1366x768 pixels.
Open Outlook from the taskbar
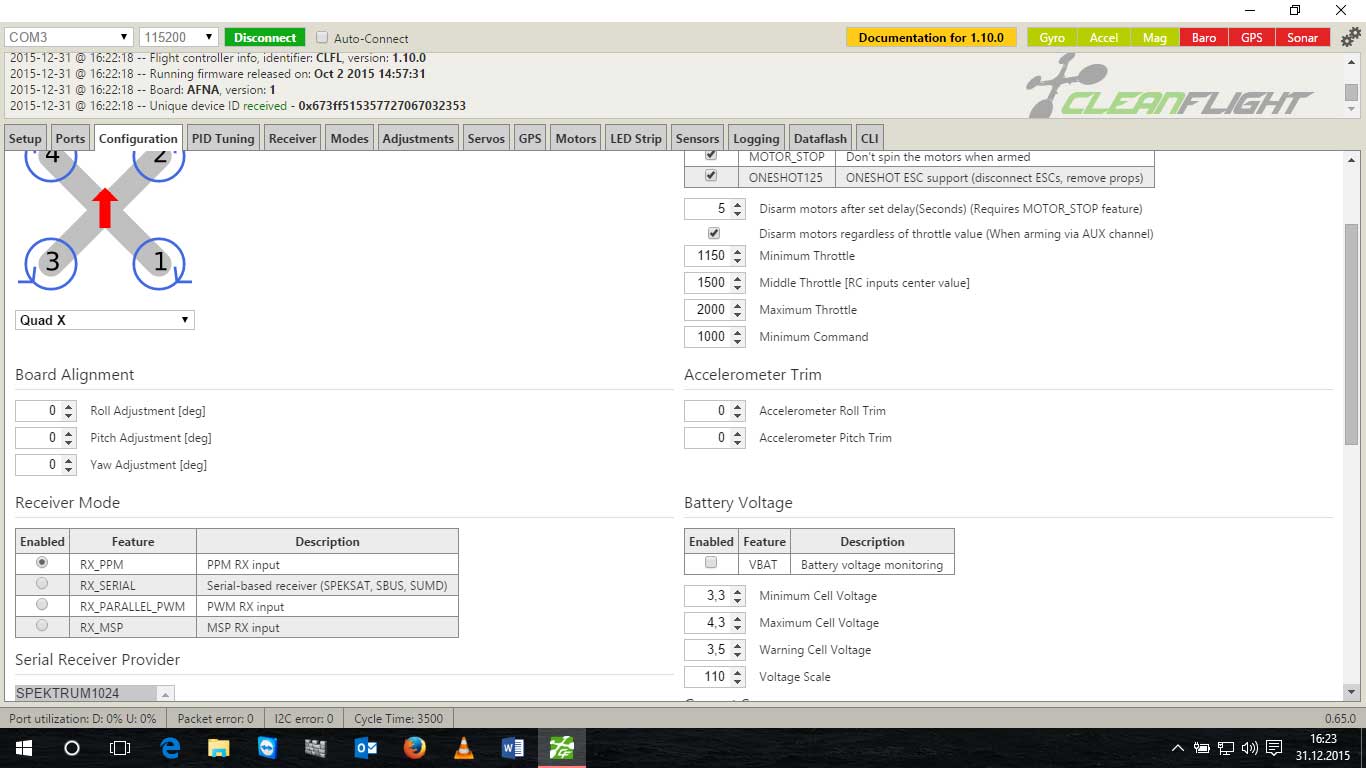[365, 747]
